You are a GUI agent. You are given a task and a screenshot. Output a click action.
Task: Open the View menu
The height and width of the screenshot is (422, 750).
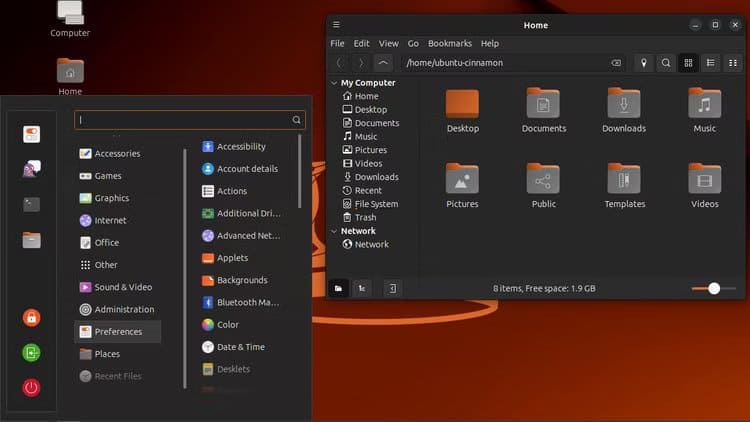(x=388, y=44)
